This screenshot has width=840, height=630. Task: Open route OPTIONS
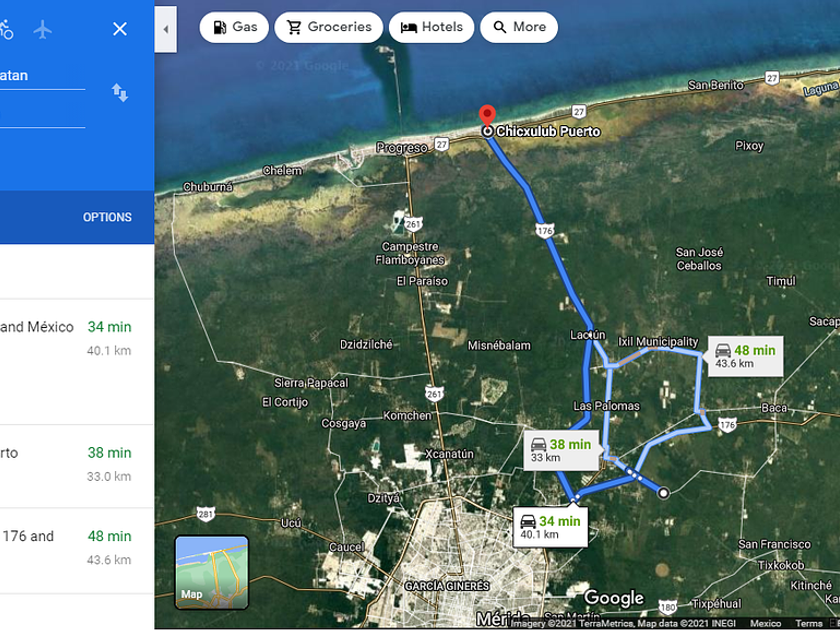tap(107, 217)
